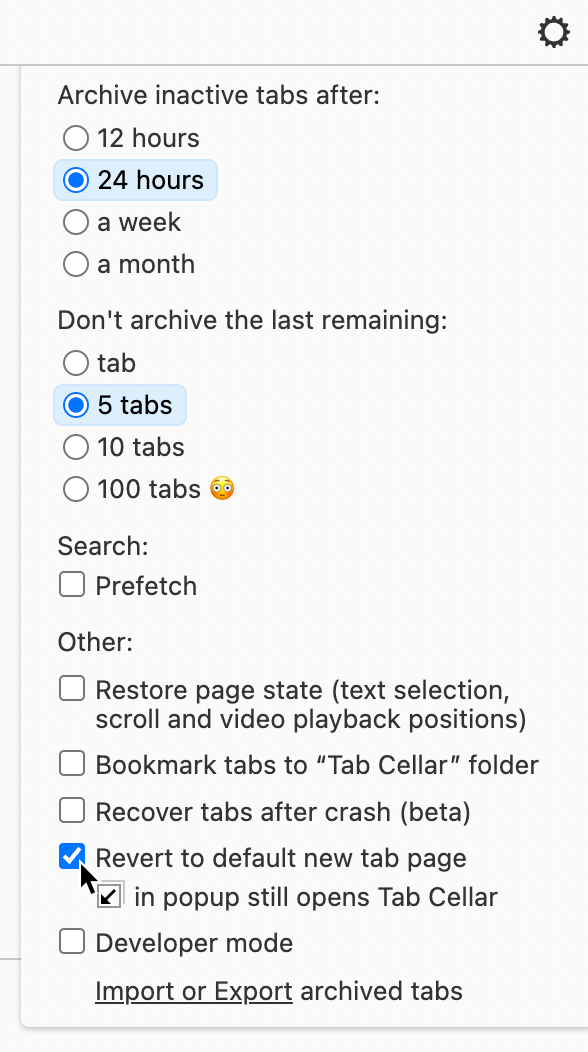Image resolution: width=588 pixels, height=1052 pixels.
Task: Tick Bookmark tabs to Tab Cellar folder
Action: [72, 764]
